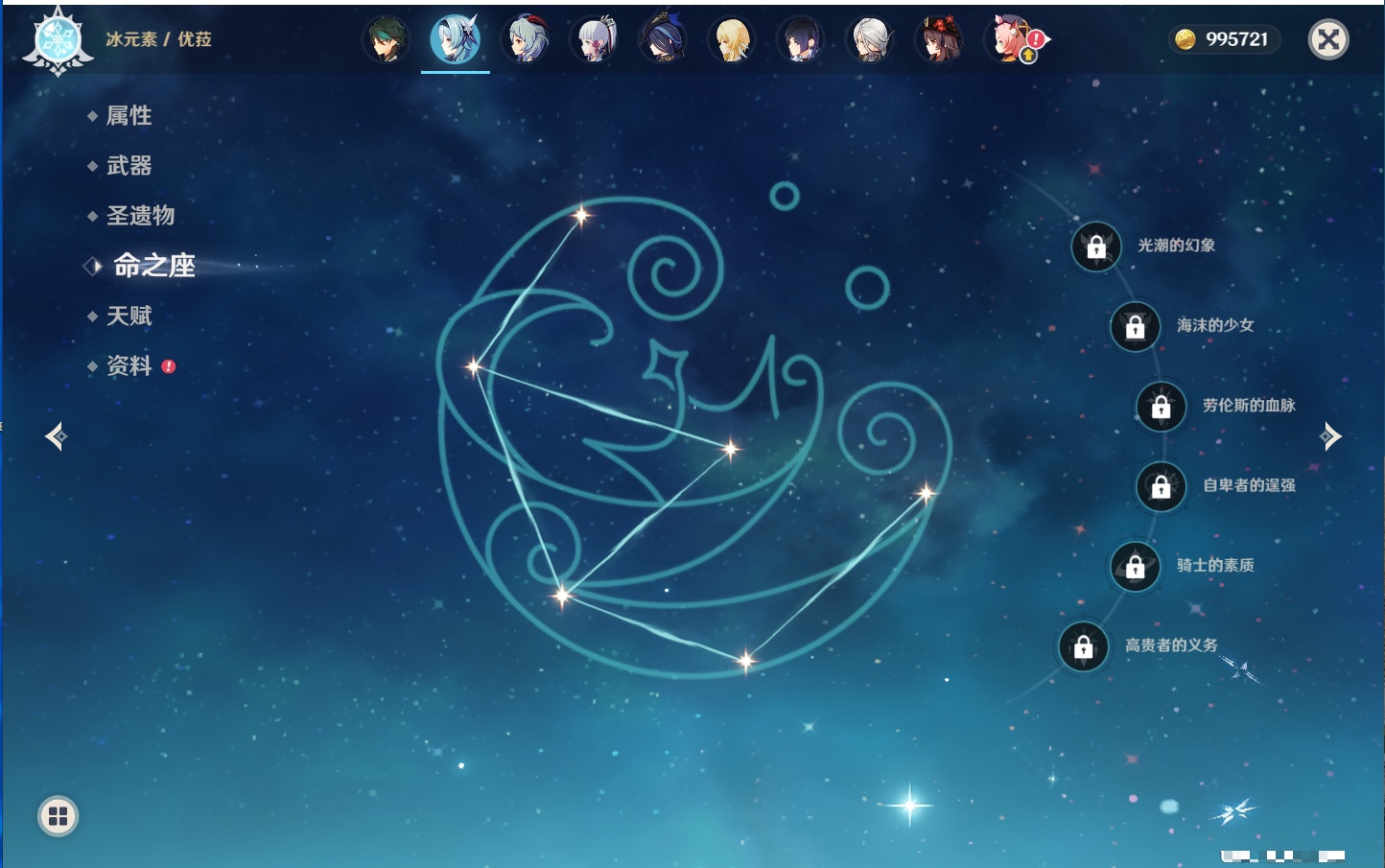Open the 属性 attributes menu
Viewport: 1385px width, 868px height.
129,116
